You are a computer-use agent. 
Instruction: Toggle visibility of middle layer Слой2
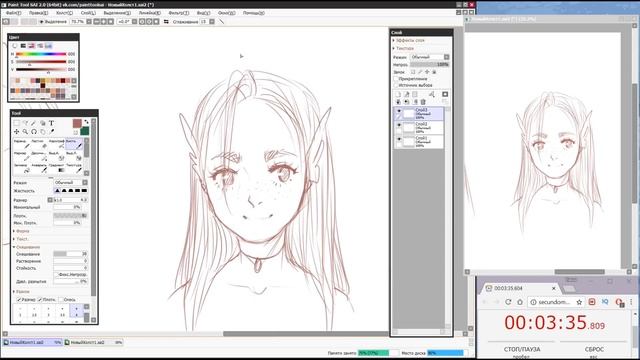[398, 125]
